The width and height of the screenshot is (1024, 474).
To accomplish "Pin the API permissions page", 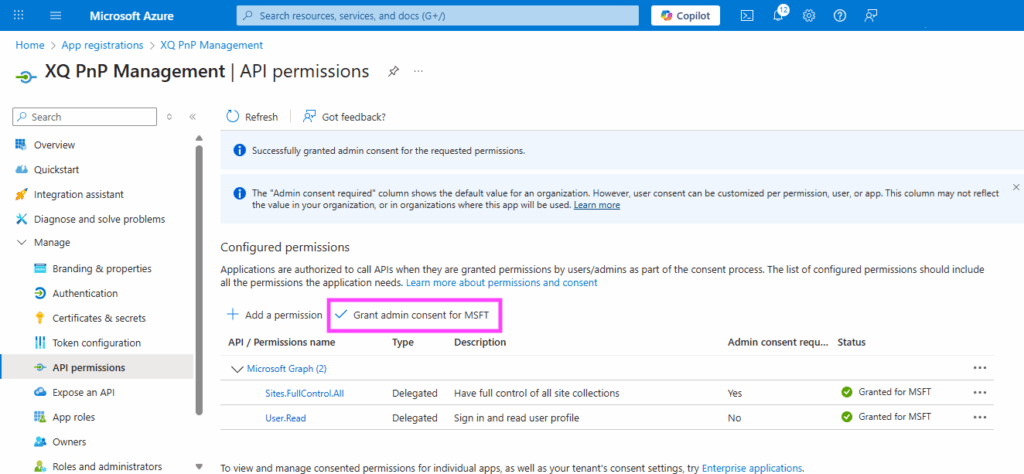I will [394, 72].
